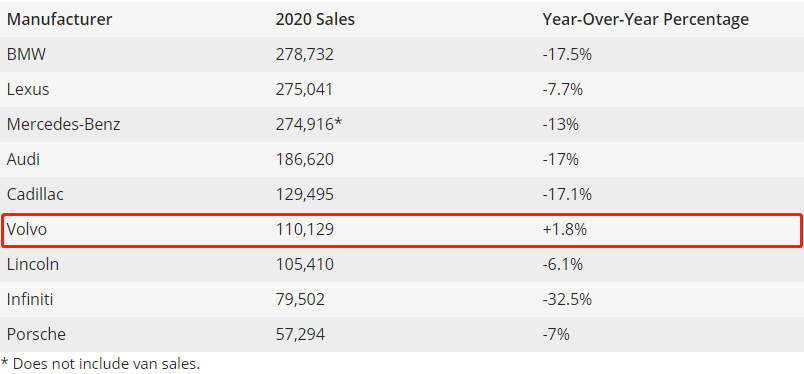Click the Manufacturer column header
Screen dimensions: 804x374
(59, 19)
